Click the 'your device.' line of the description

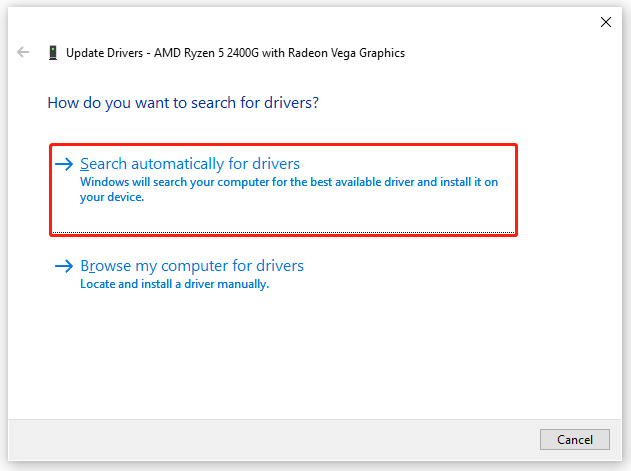click(112, 197)
